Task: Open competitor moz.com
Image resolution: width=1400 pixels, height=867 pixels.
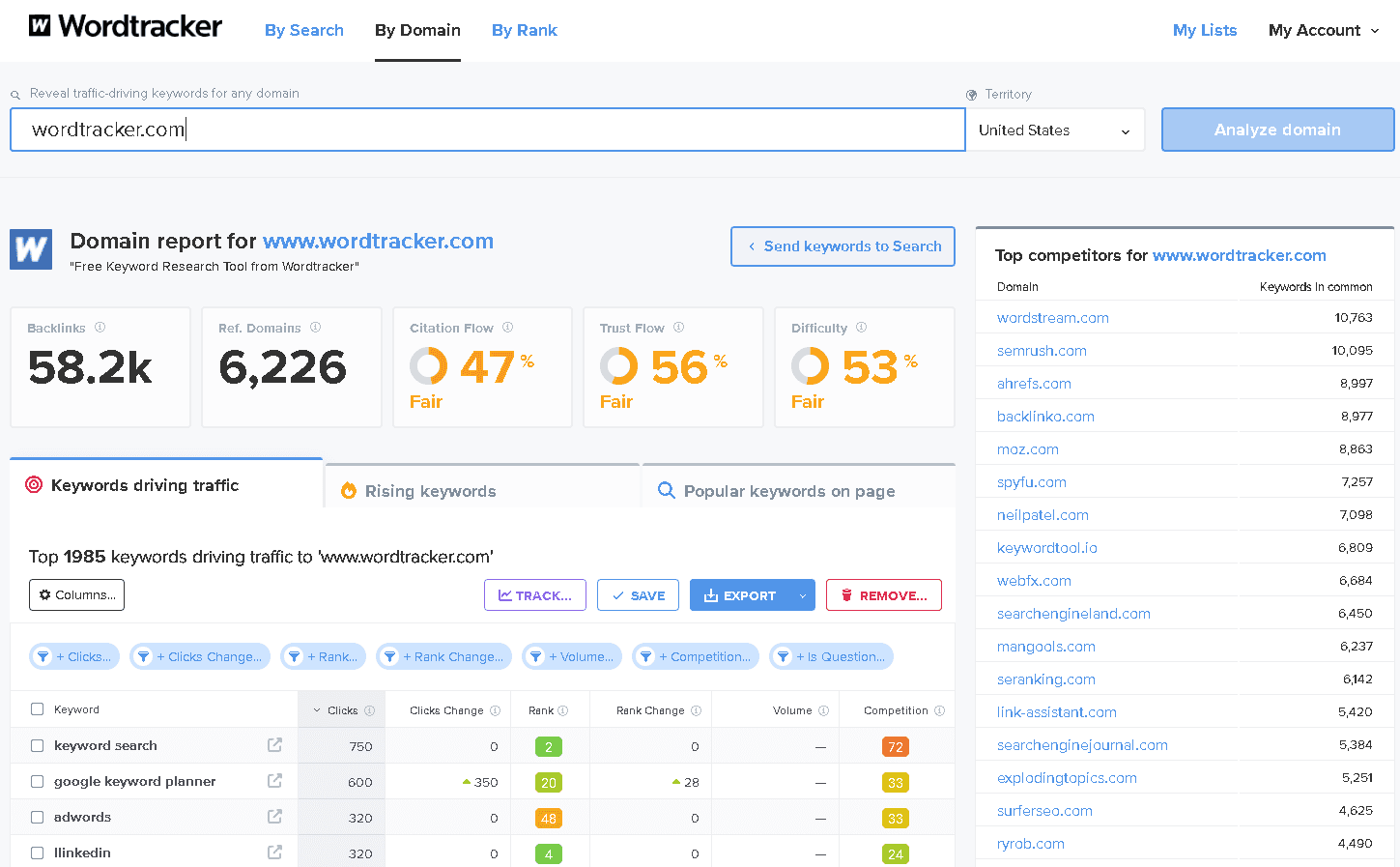Action: click(x=1028, y=449)
